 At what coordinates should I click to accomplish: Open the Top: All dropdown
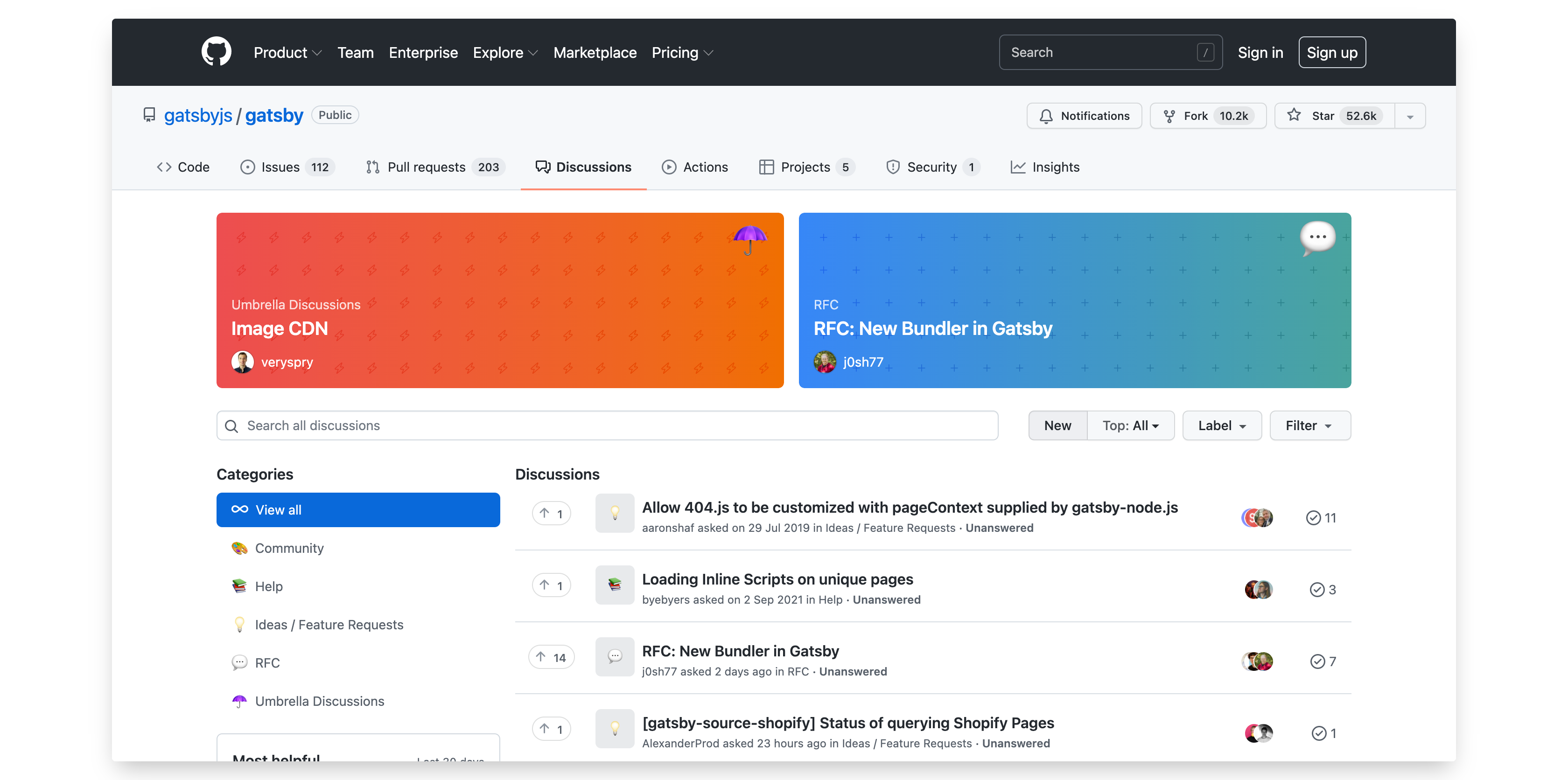(1130, 425)
